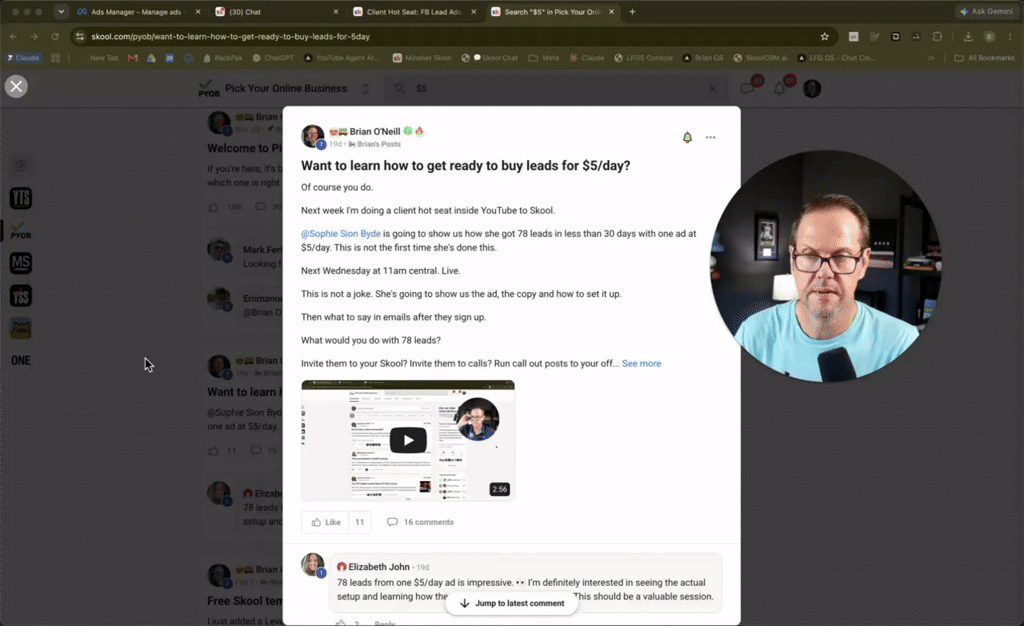The width and height of the screenshot is (1024, 626).
Task: Open the Meta bookmarks folder
Action: [543, 58]
